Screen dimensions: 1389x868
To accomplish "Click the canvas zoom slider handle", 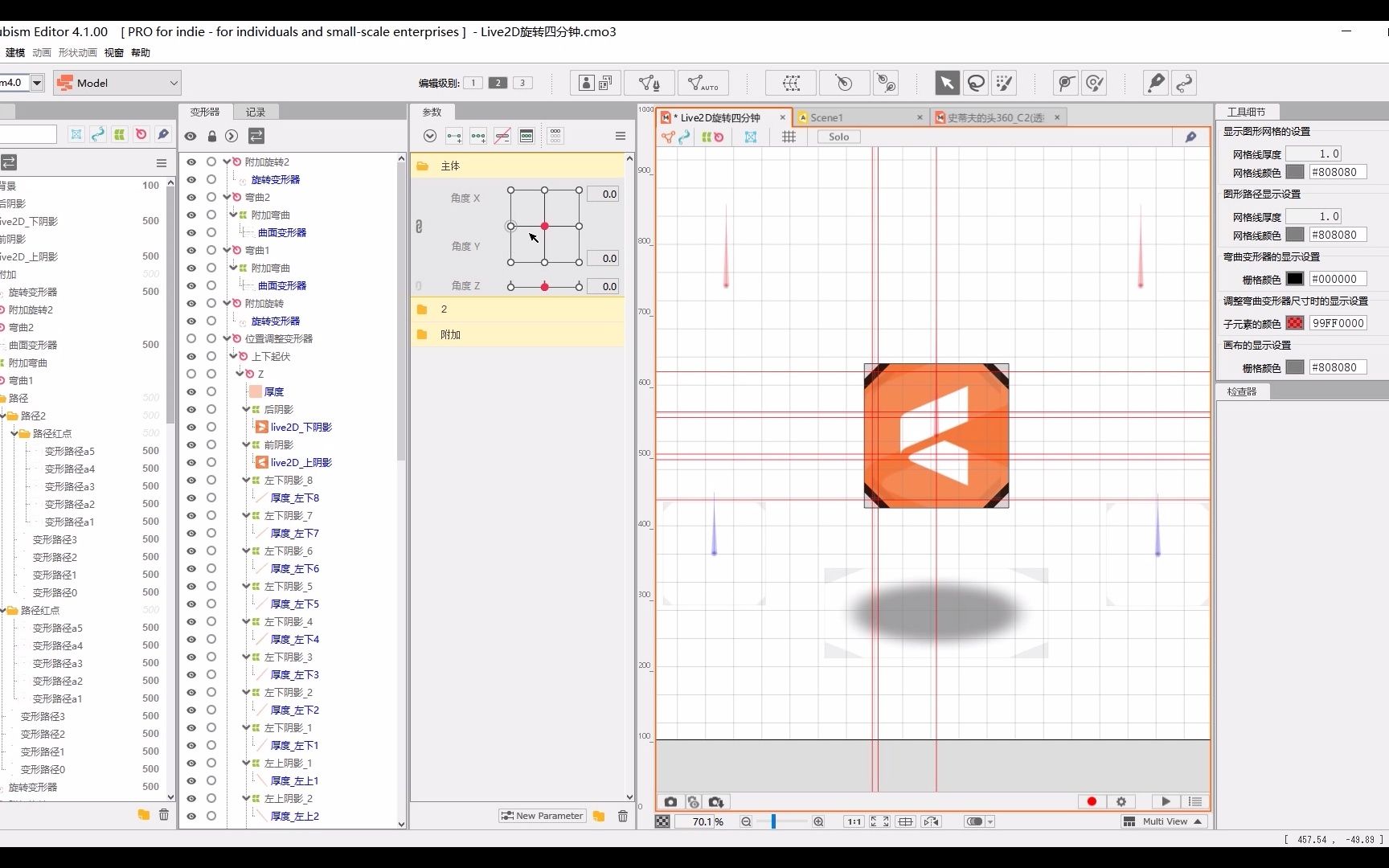I will click(x=773, y=821).
